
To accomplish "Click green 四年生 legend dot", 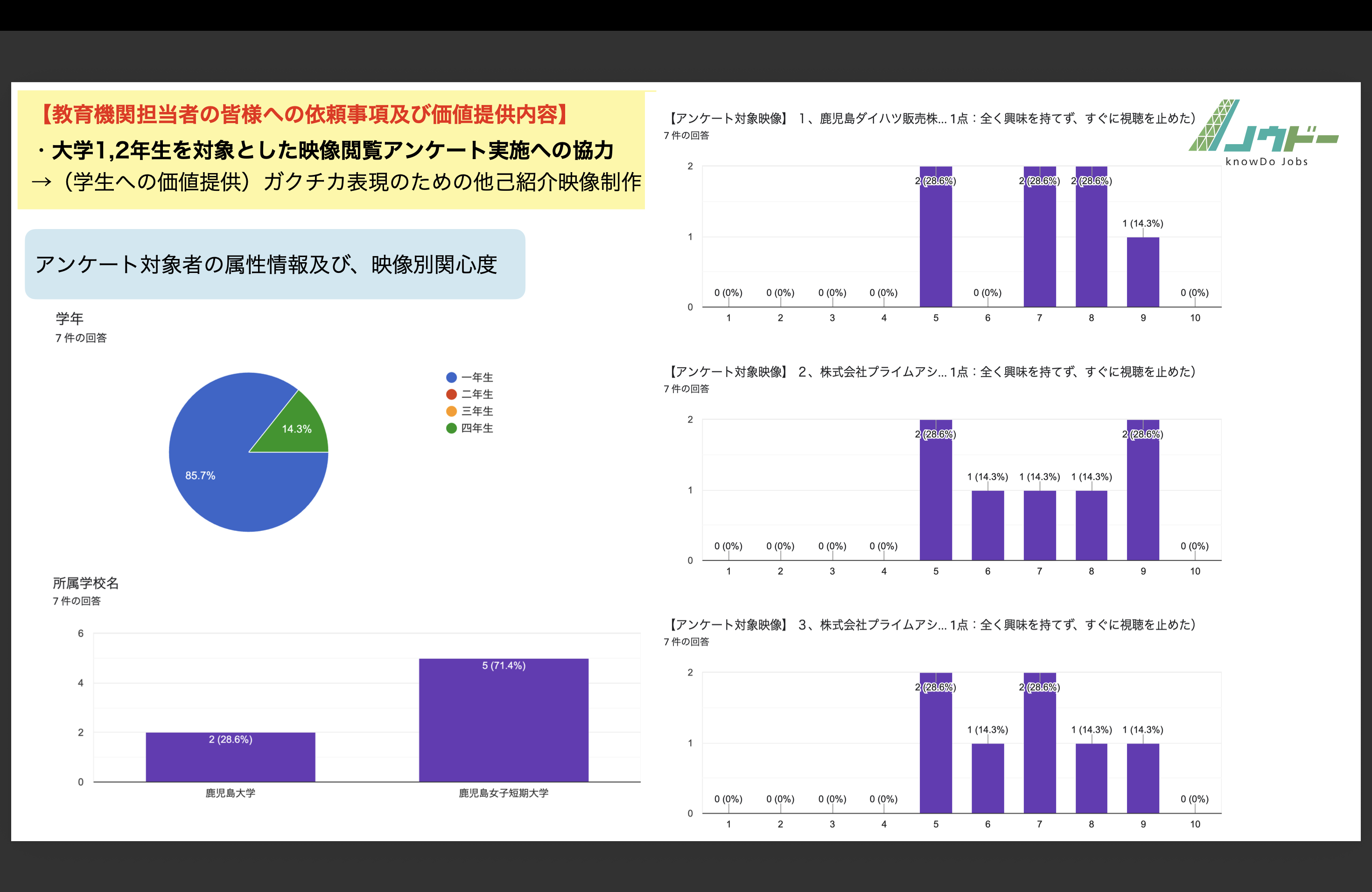I will [451, 428].
